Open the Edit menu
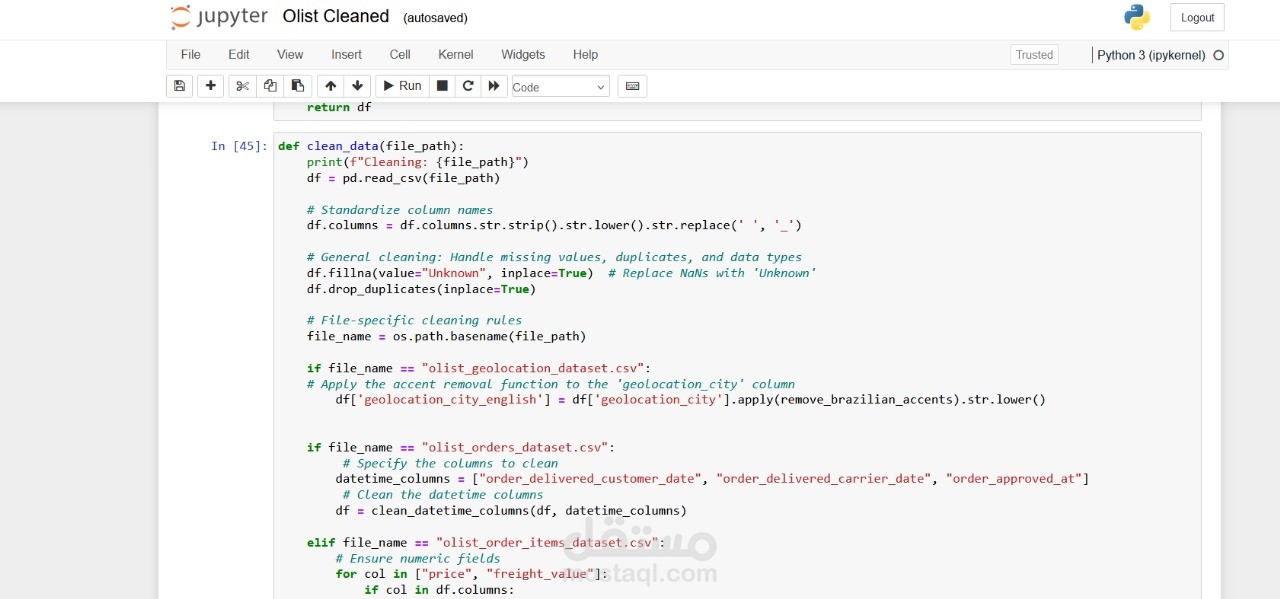Image resolution: width=1280 pixels, height=599 pixels. click(239, 55)
